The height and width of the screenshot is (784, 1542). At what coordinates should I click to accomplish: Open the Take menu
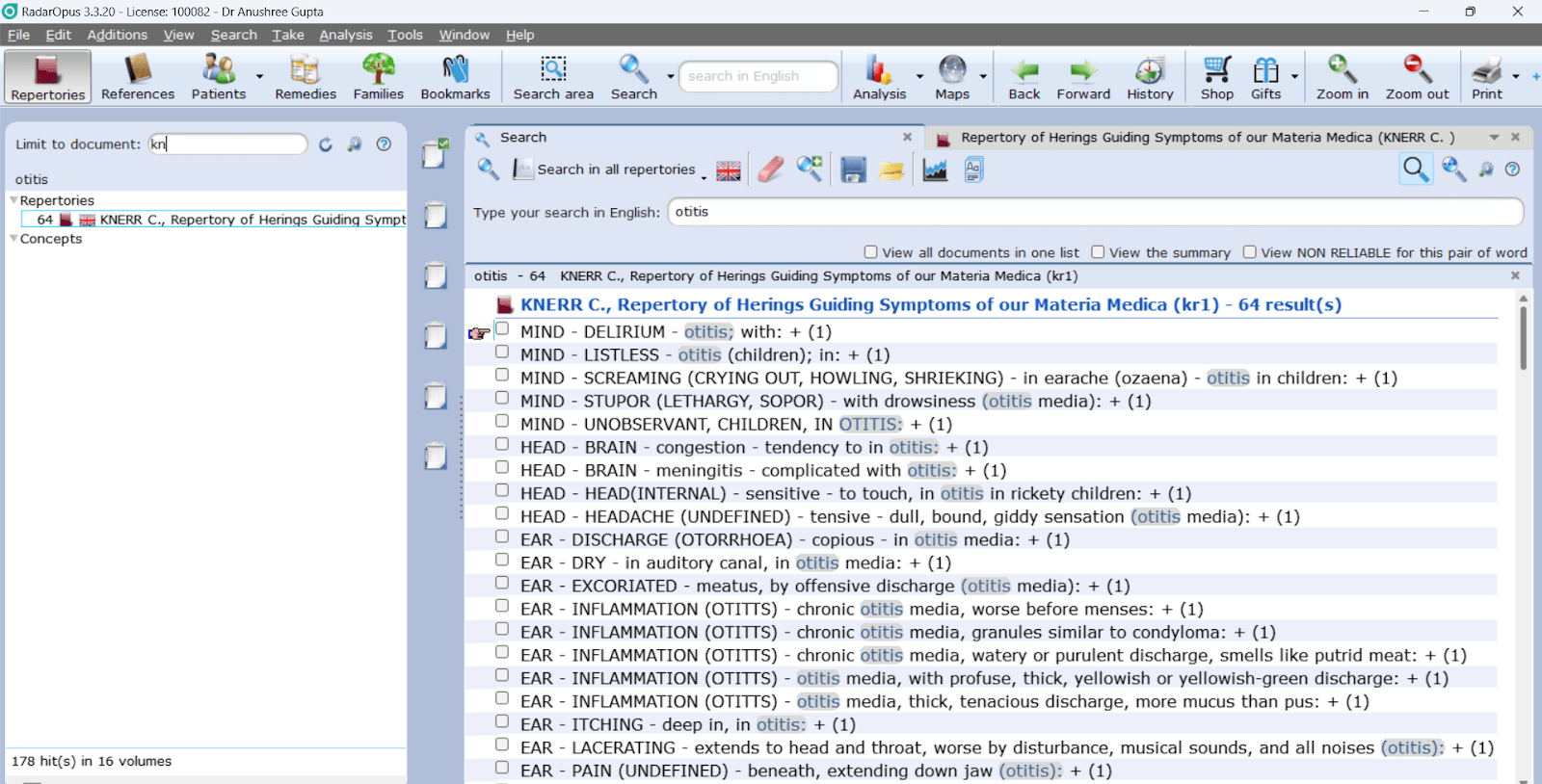coord(287,35)
